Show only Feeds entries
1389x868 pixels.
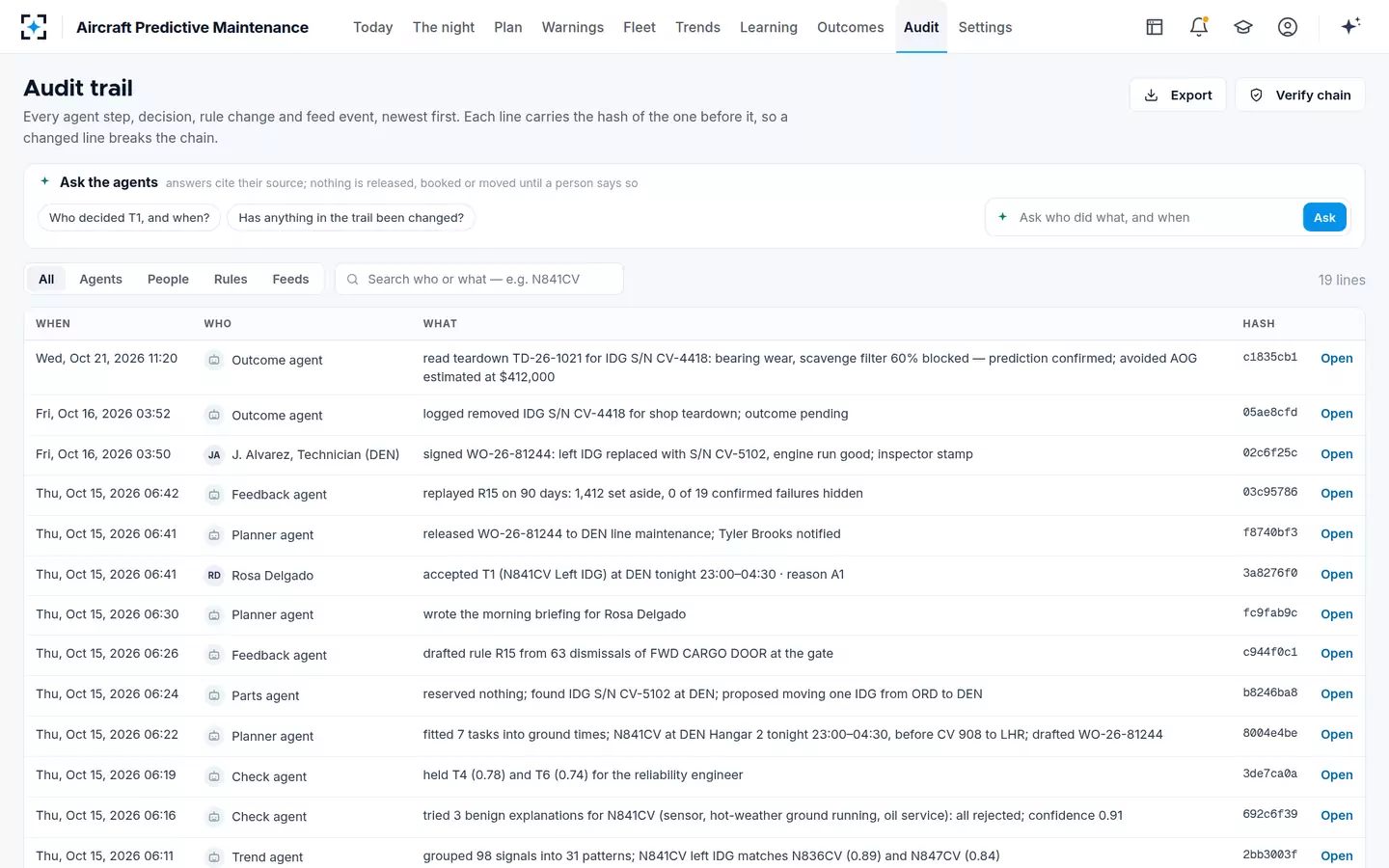click(290, 279)
